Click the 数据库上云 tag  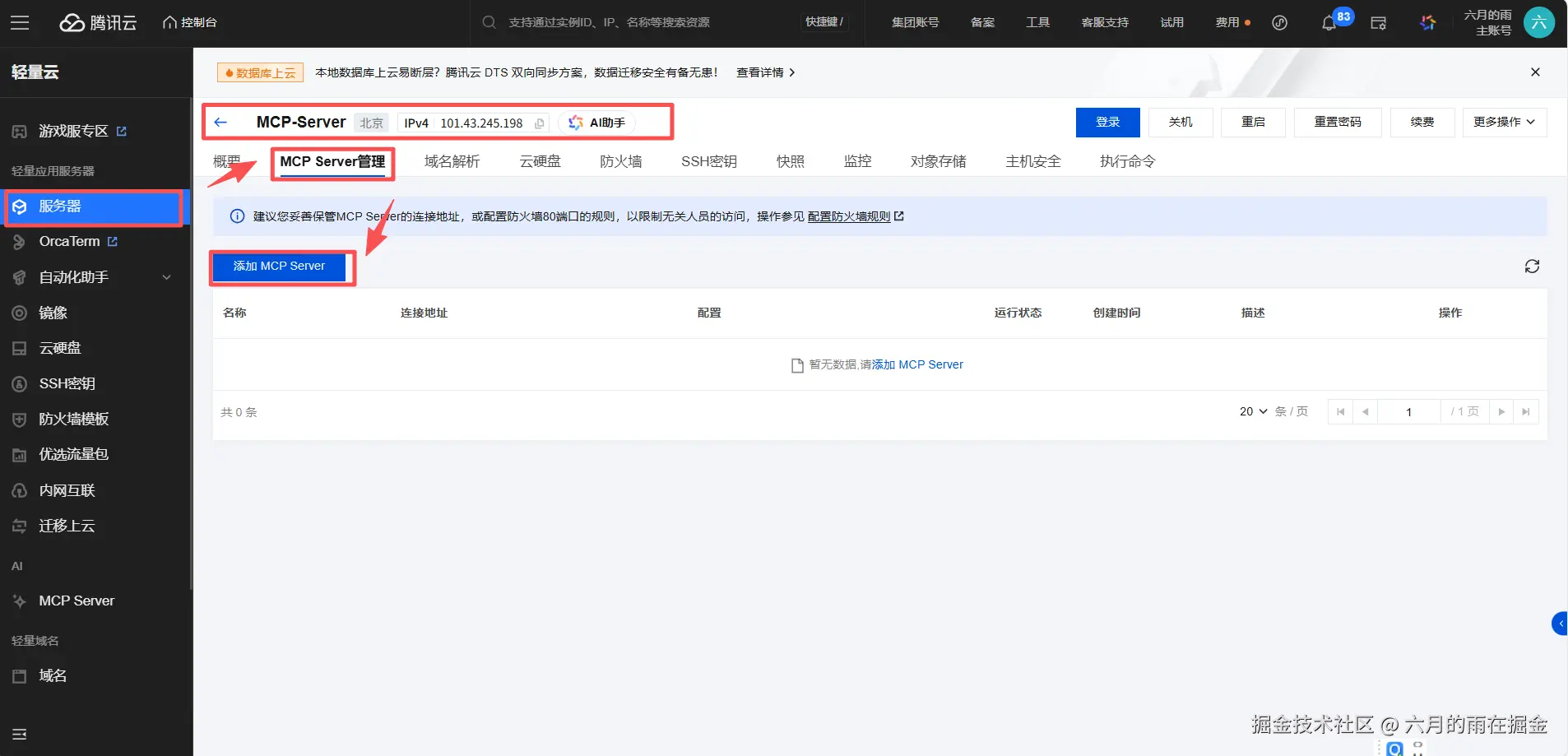260,72
